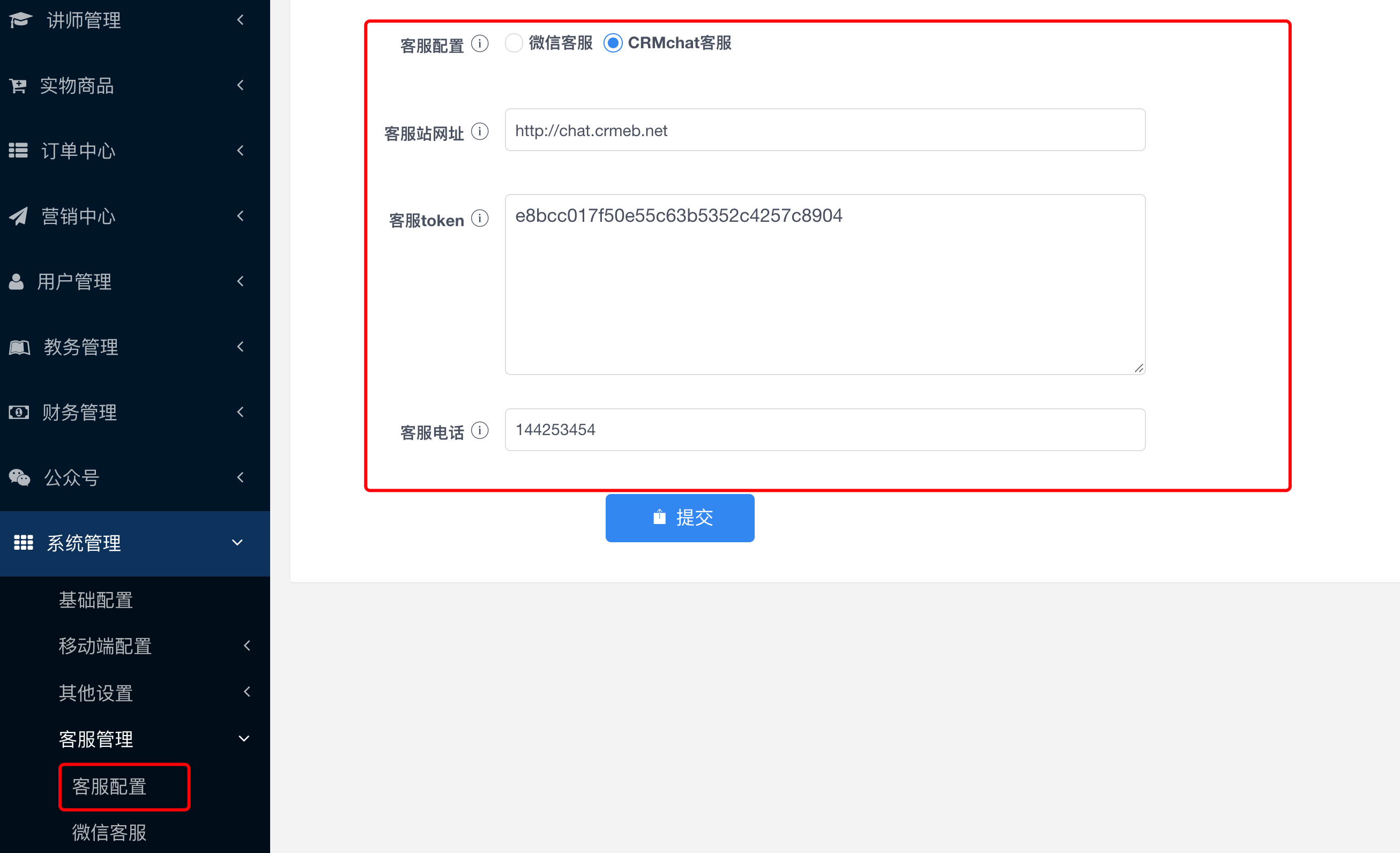Open 基础配置 in the sidebar

(x=96, y=600)
